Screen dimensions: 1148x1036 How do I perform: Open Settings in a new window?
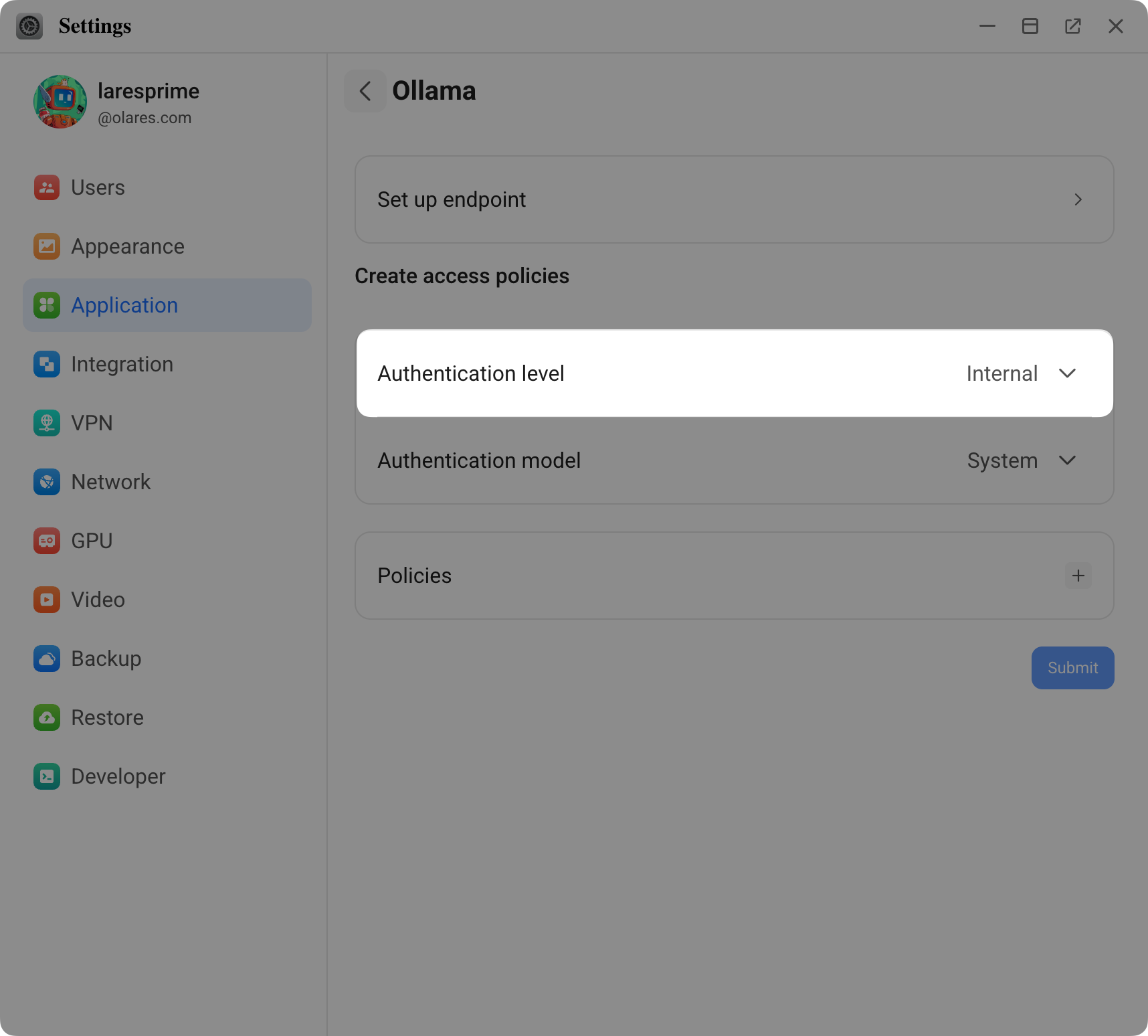pyautogui.click(x=1073, y=26)
